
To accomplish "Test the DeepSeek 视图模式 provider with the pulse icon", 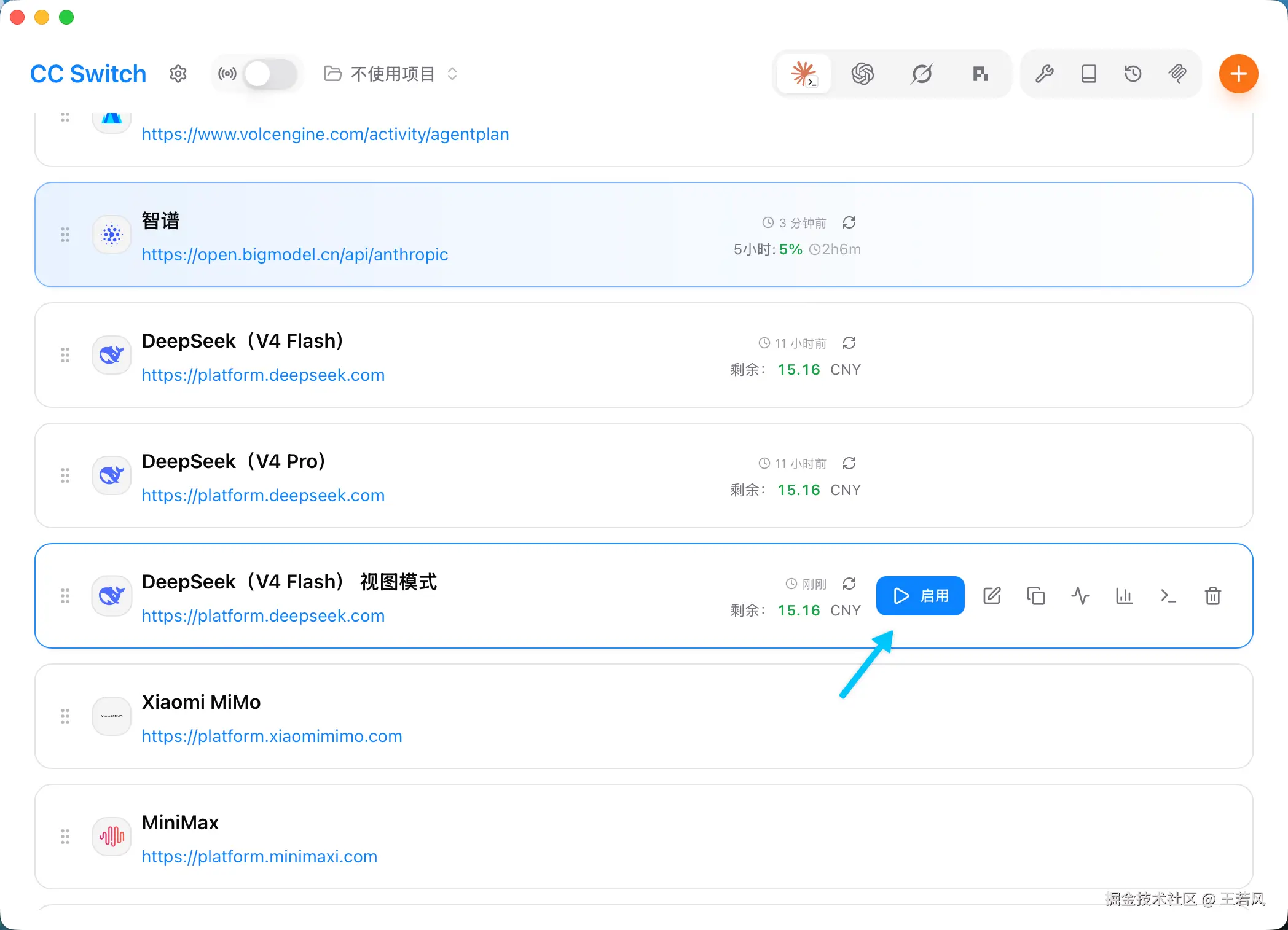I will click(x=1080, y=596).
